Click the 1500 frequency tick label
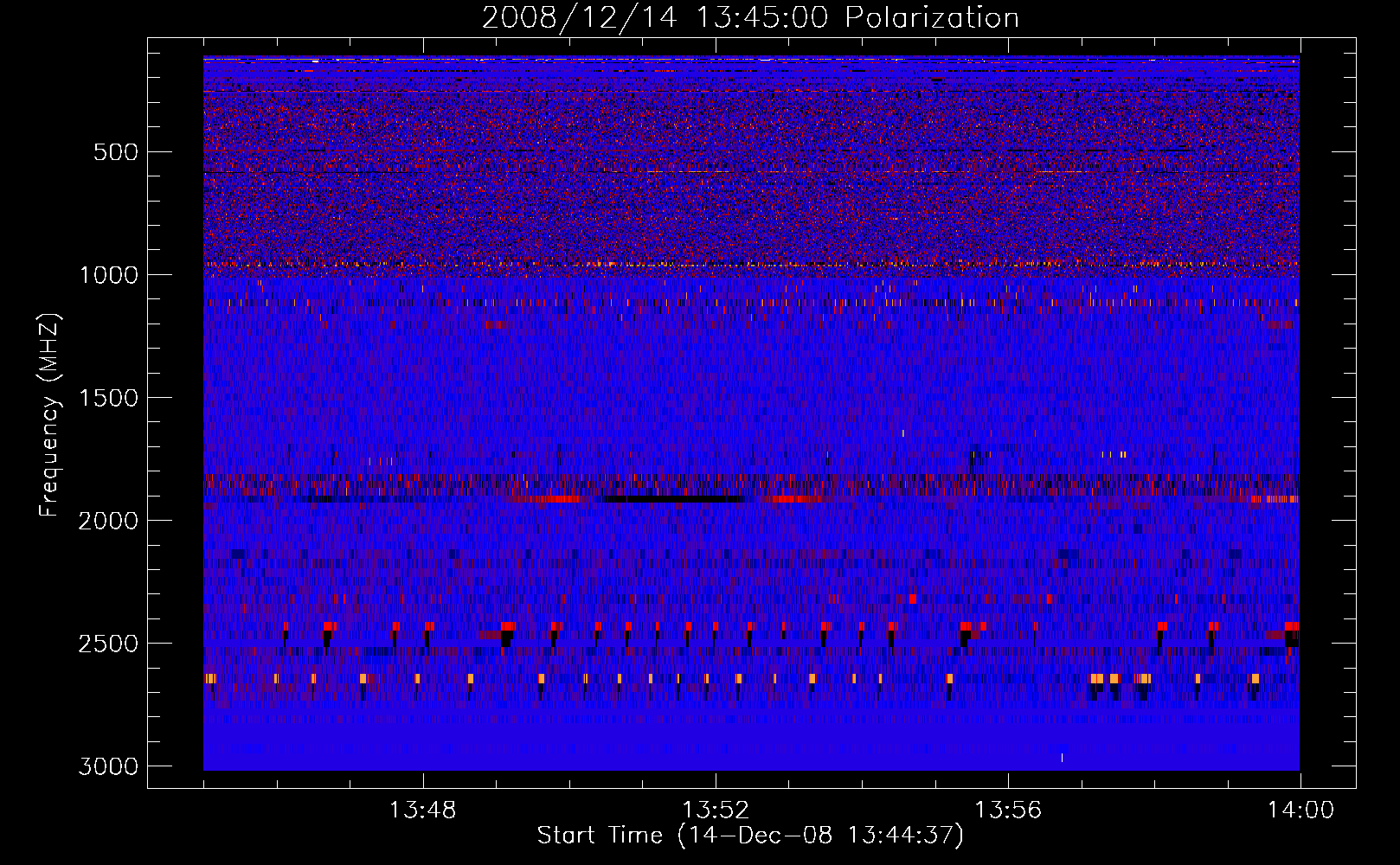Image resolution: width=1400 pixels, height=865 pixels. [108, 398]
